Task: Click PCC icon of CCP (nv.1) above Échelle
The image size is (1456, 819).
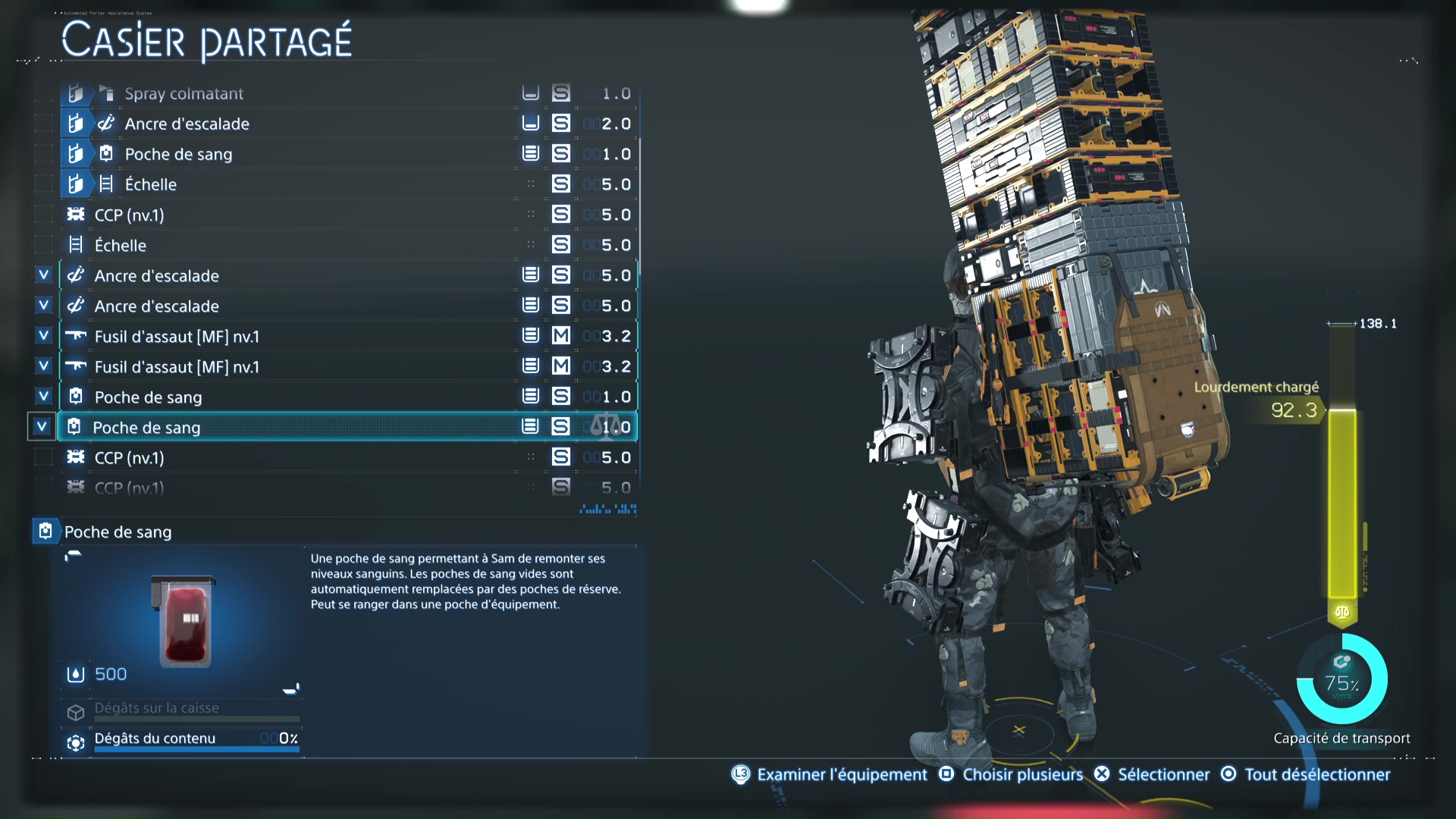Action: [76, 215]
